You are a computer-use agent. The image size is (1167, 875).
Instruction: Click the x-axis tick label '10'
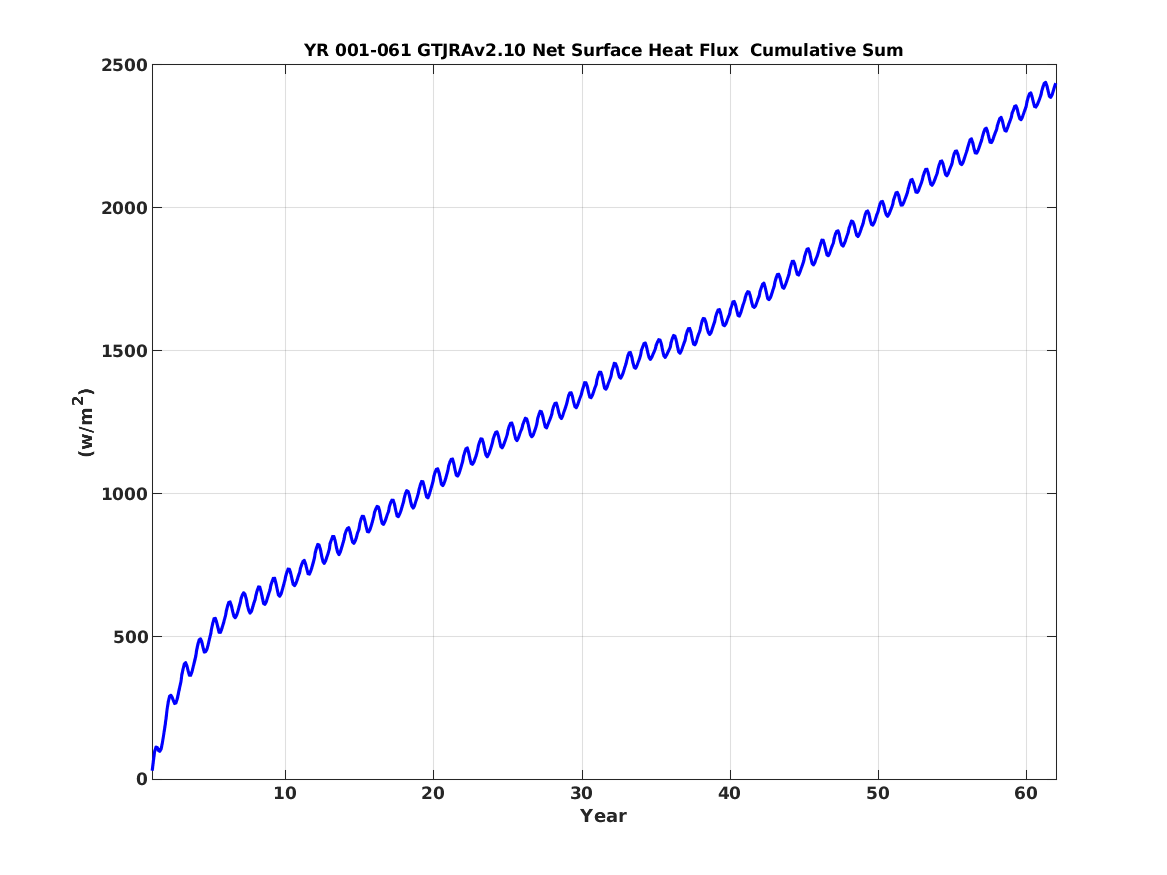coord(285,794)
